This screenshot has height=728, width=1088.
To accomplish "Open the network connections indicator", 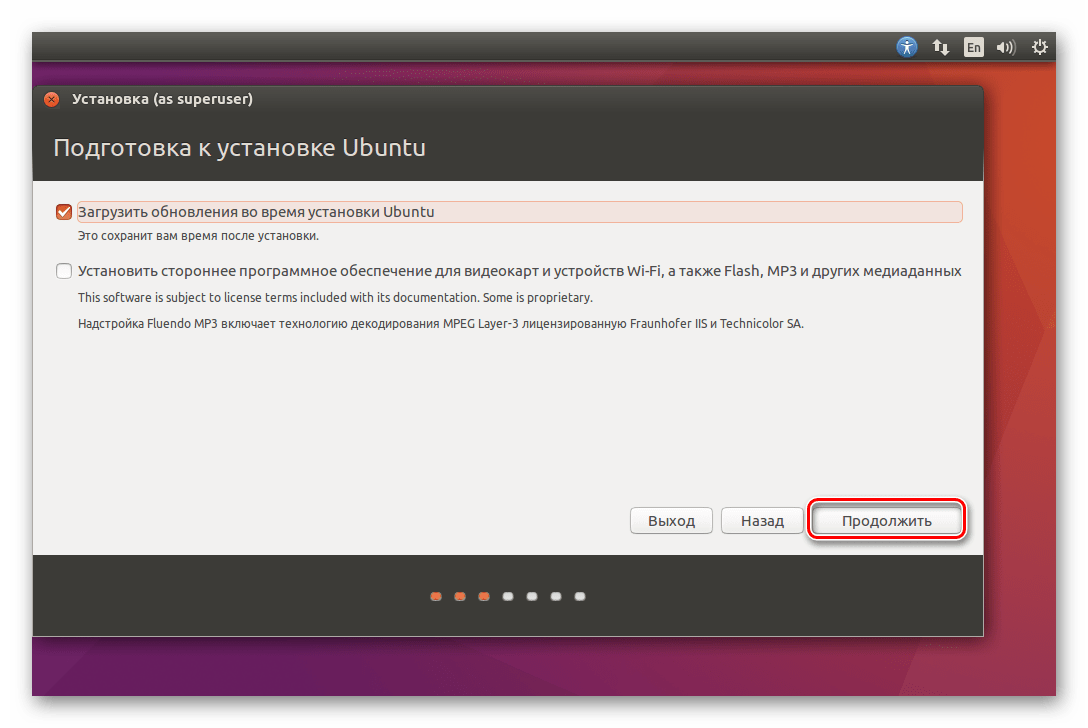I will (x=940, y=47).
